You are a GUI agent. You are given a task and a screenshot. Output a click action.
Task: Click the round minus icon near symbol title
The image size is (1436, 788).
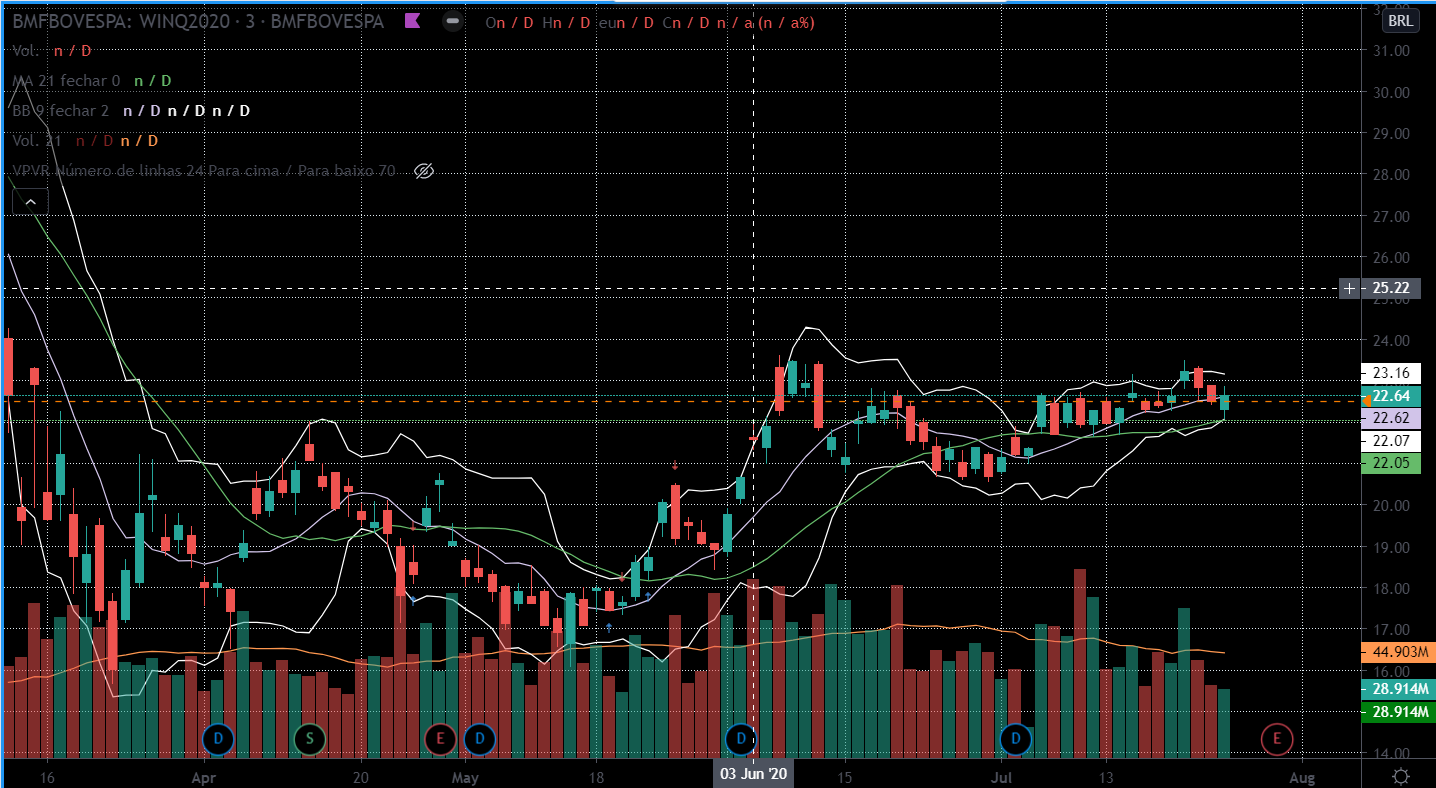[453, 21]
